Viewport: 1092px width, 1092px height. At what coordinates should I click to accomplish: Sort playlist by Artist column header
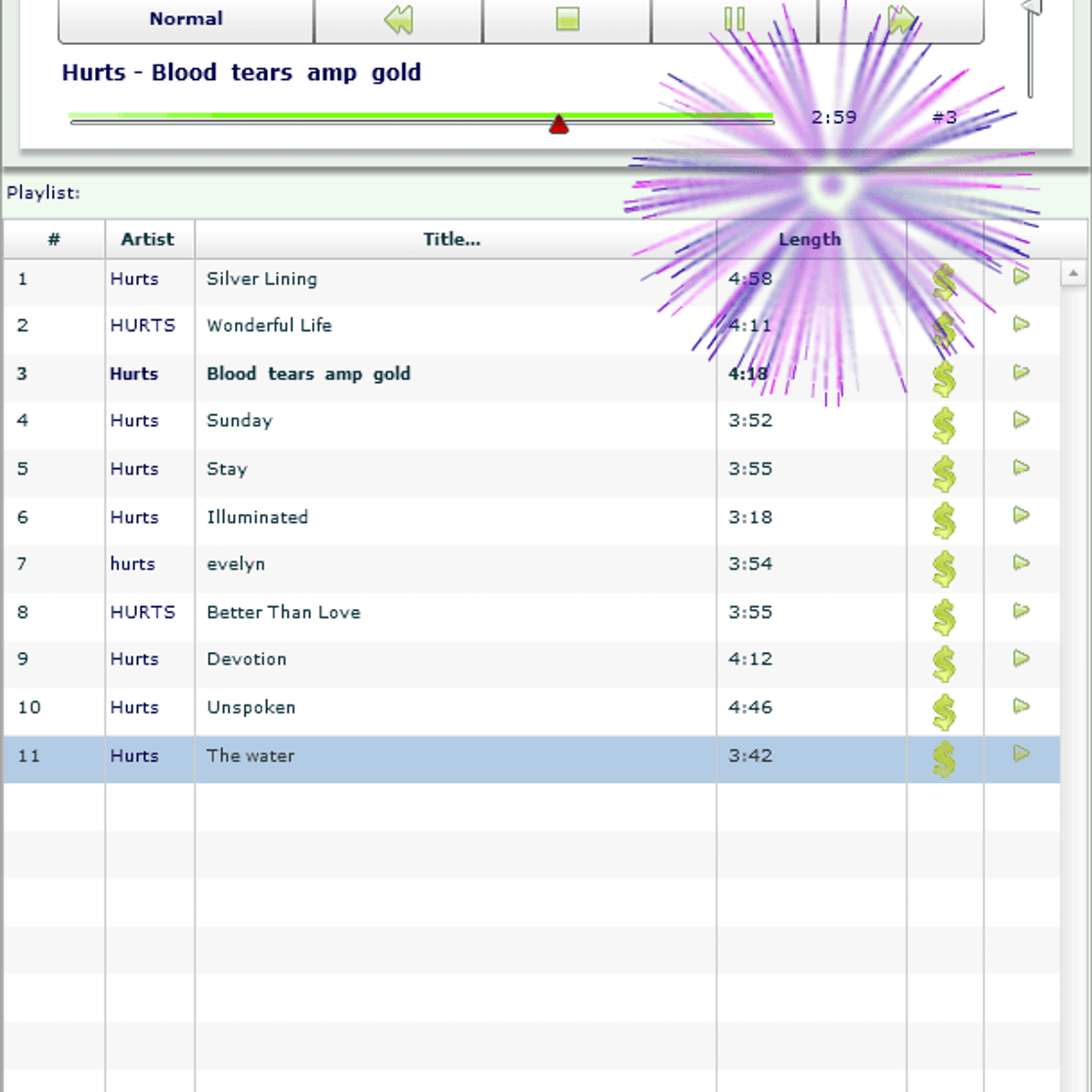coord(148,240)
